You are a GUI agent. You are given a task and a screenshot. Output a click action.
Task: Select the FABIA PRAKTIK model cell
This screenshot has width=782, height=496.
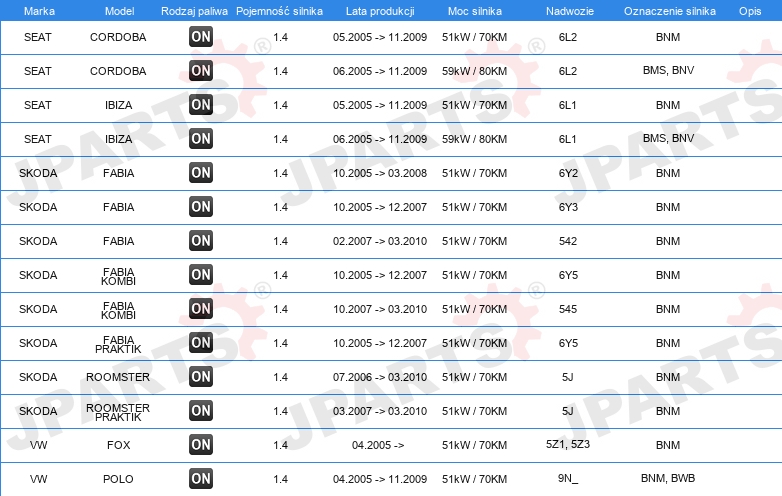coord(118,344)
